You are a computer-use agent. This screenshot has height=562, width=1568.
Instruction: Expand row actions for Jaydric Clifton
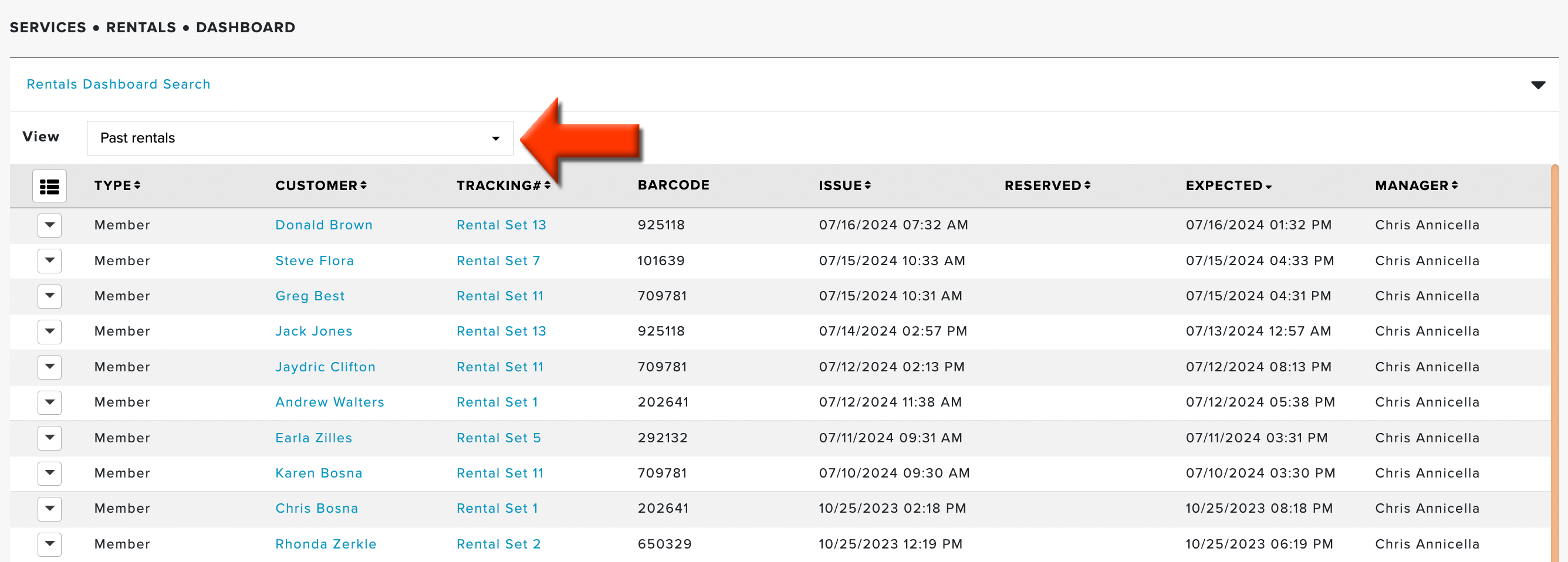pyautogui.click(x=49, y=367)
